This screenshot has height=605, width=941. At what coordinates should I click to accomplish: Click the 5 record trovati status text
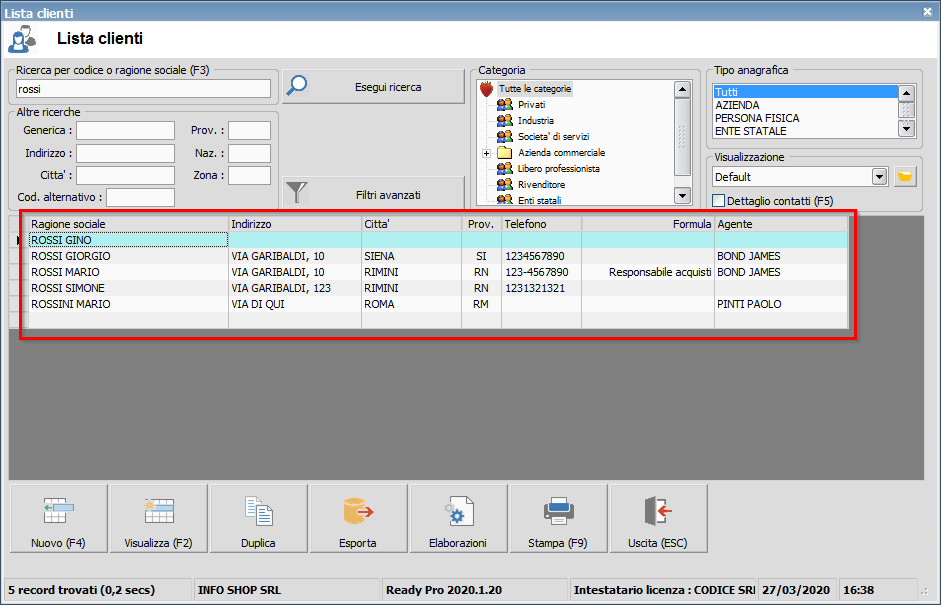pos(82,590)
